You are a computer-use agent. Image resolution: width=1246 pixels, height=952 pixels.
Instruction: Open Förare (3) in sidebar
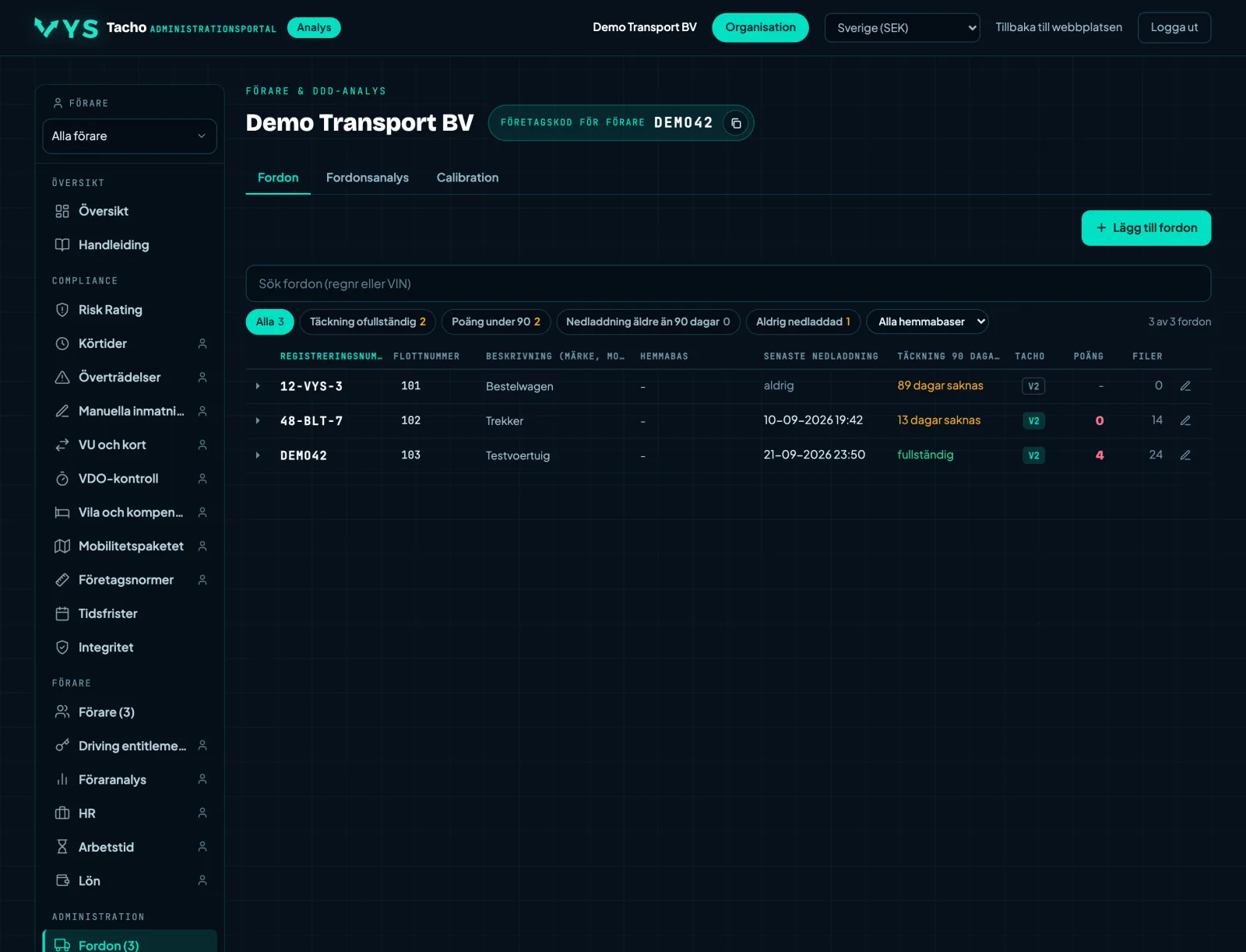point(129,712)
